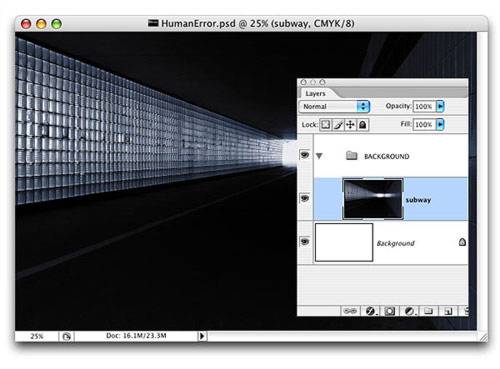Viewport: 500px width, 369px height.
Task: Open the Fill slider arrow
Action: click(x=440, y=124)
